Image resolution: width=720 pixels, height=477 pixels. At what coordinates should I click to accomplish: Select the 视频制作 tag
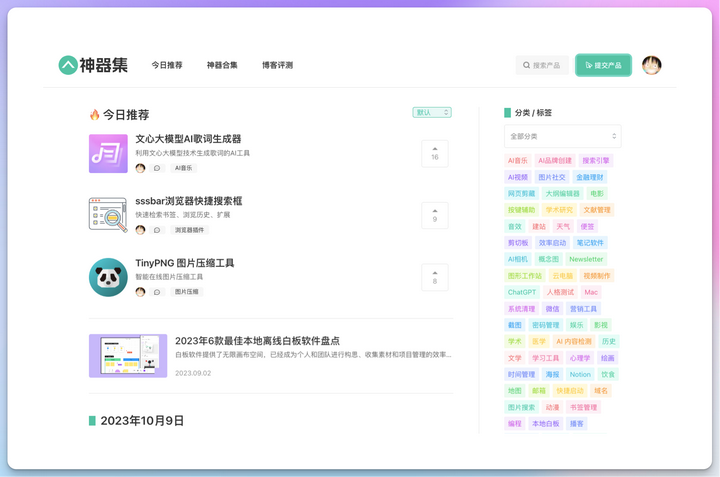pos(597,276)
